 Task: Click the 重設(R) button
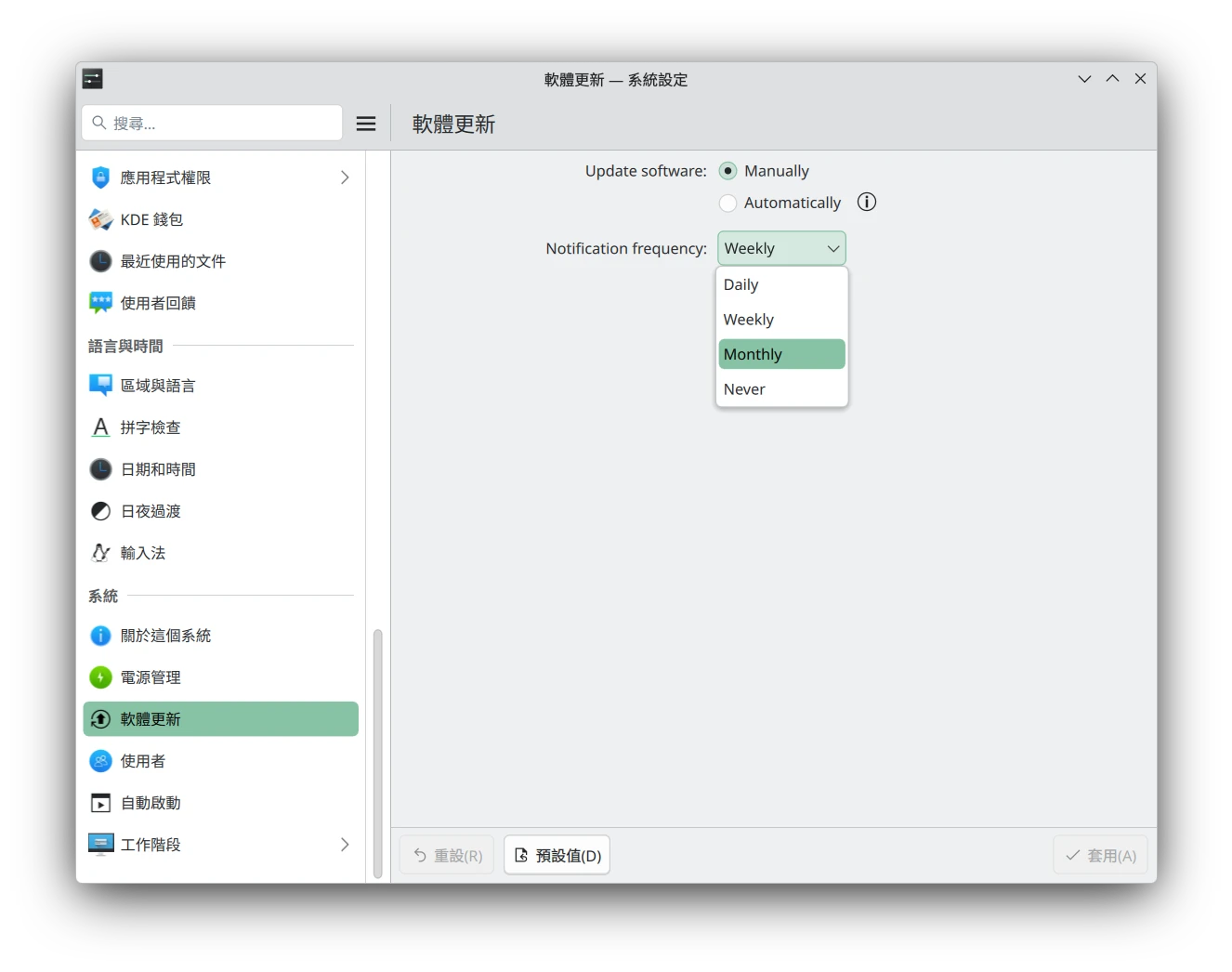[446, 854]
